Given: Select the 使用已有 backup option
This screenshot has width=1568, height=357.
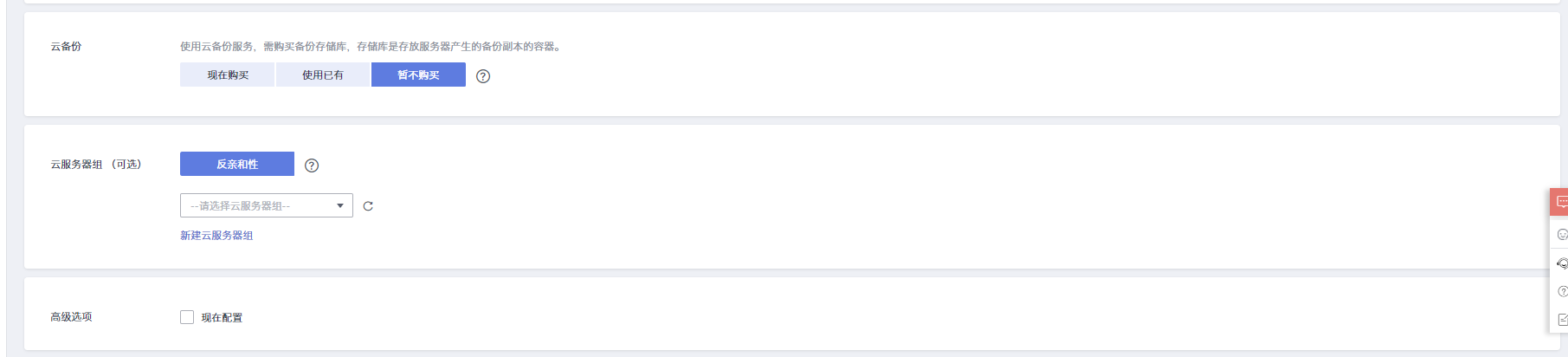Looking at the screenshot, I should pos(323,75).
